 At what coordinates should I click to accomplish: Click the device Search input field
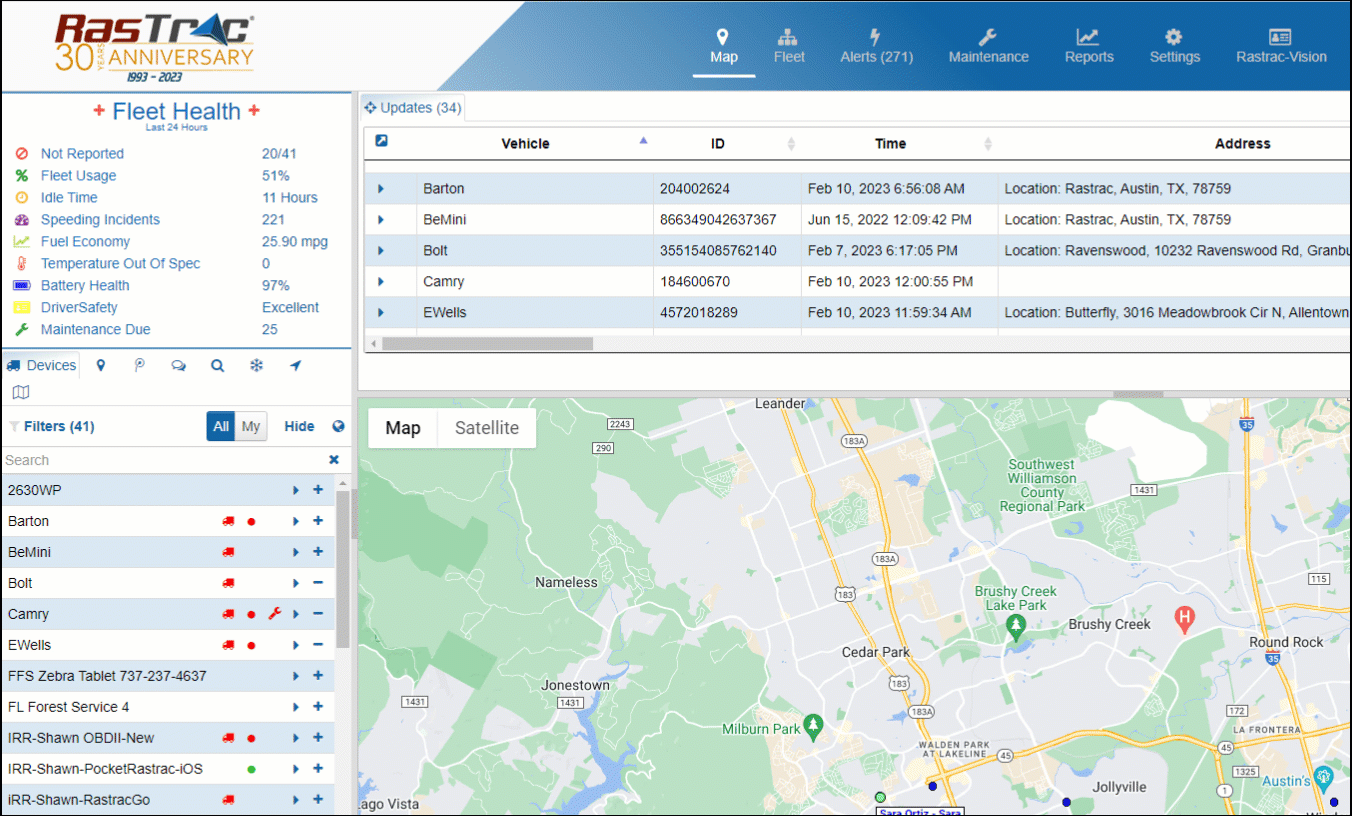pyautogui.click(x=160, y=460)
